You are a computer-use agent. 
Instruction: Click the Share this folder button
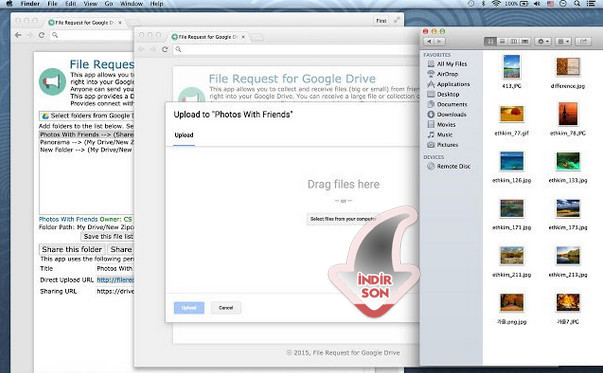[x=72, y=249]
